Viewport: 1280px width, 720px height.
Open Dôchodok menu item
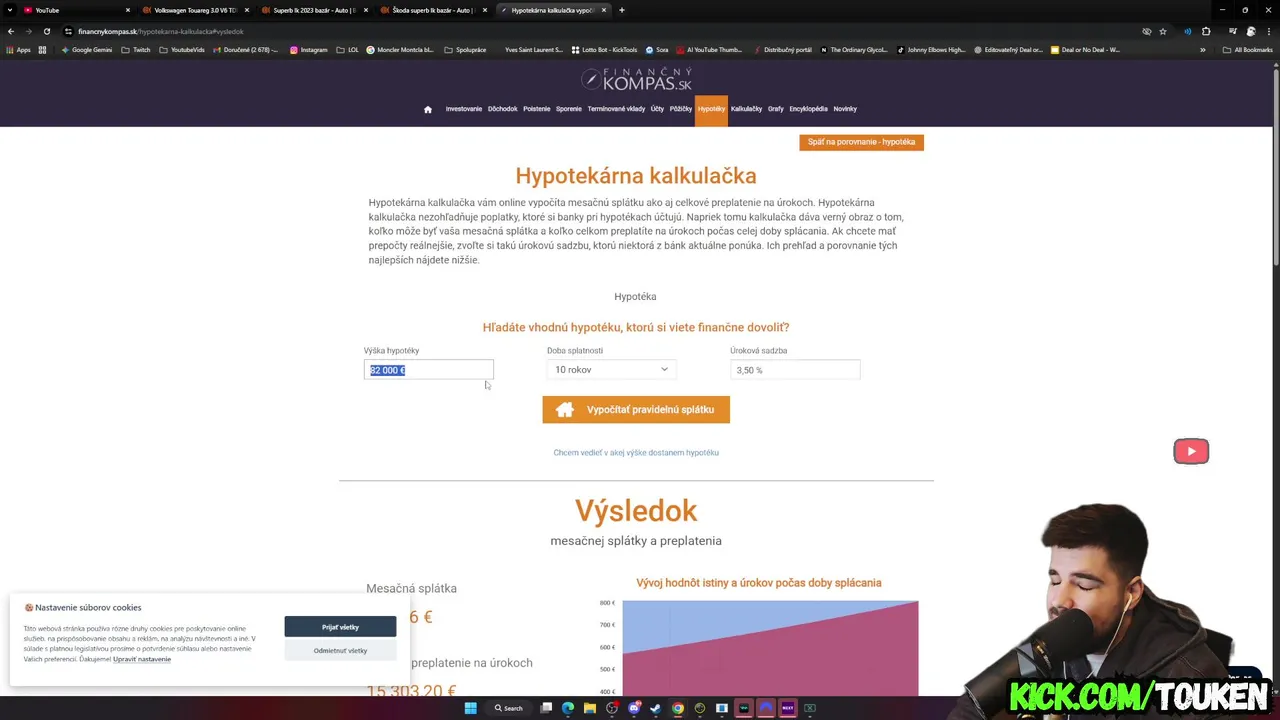point(503,109)
